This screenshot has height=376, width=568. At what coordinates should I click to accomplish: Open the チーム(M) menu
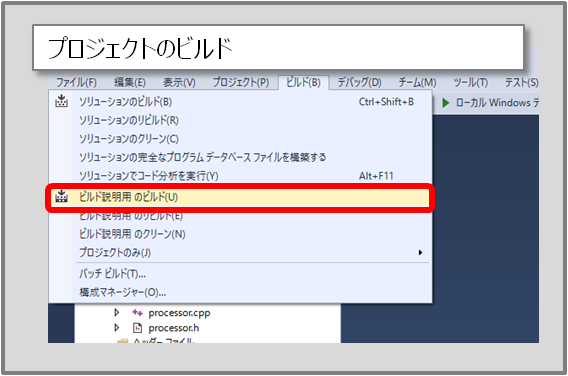417,83
